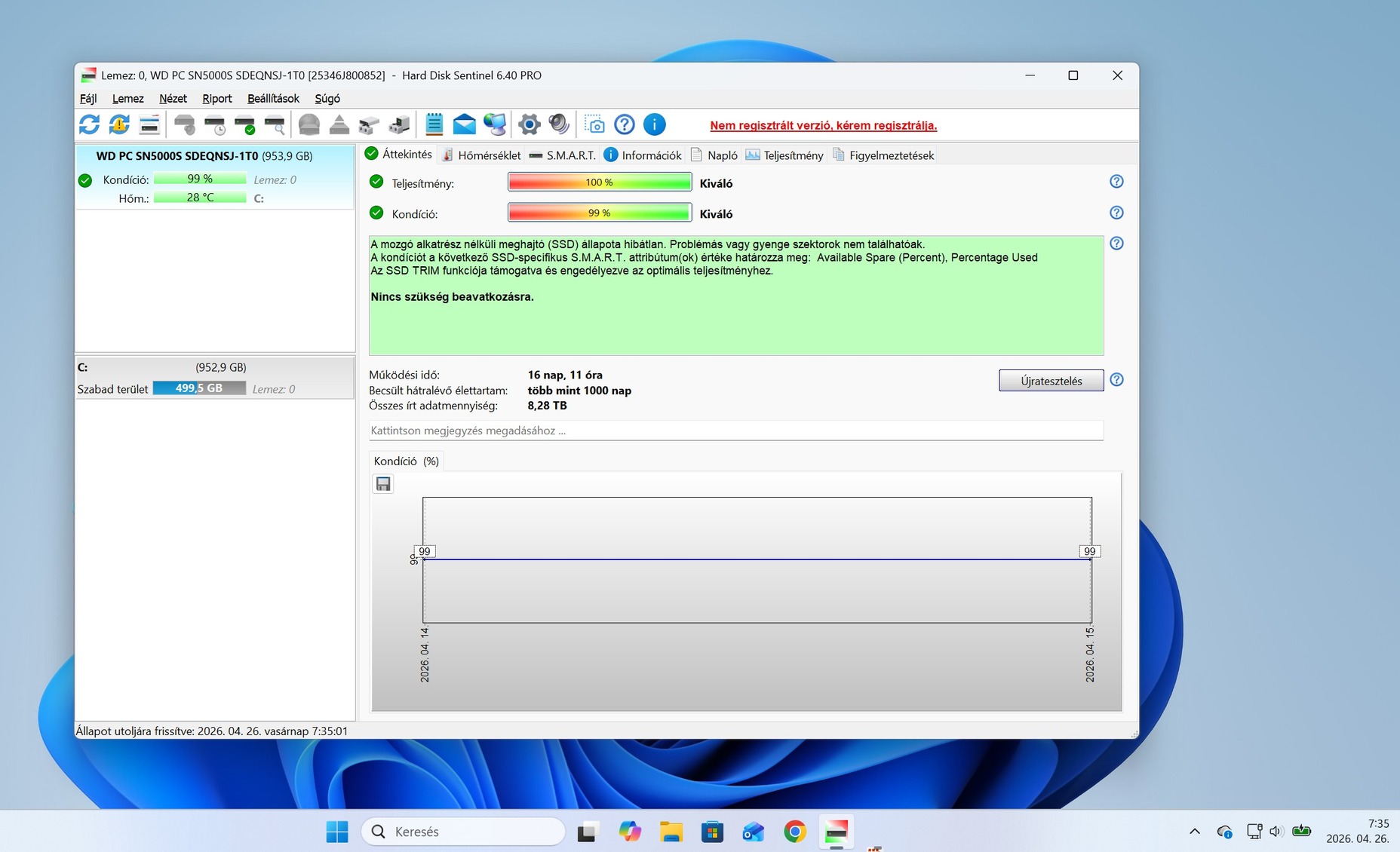Image resolution: width=1400 pixels, height=852 pixels.
Task: Open the Súgó menu
Action: (x=327, y=99)
